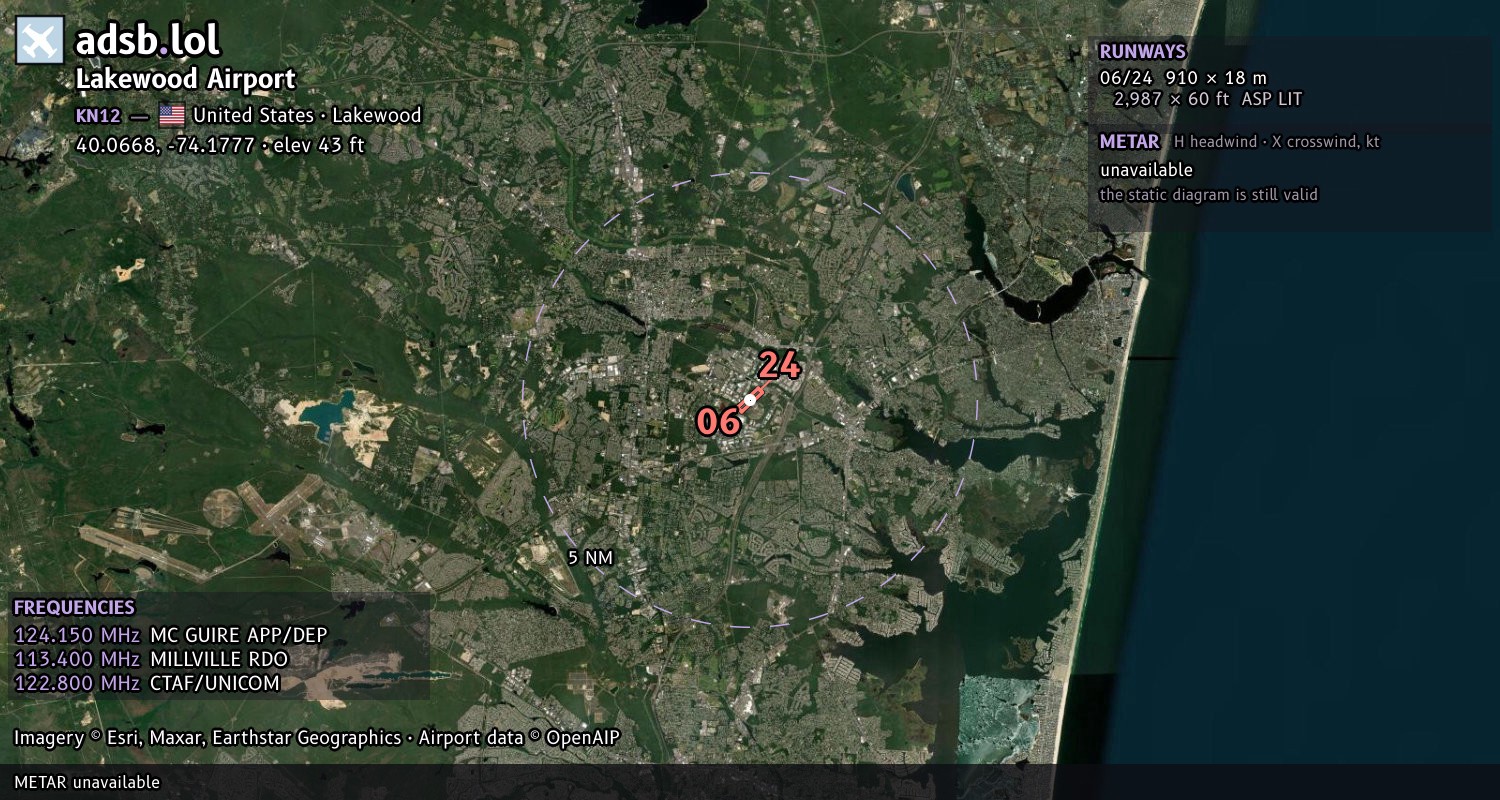
Task: Click 'the static diagram is still valid' note
Action: tap(1209, 195)
